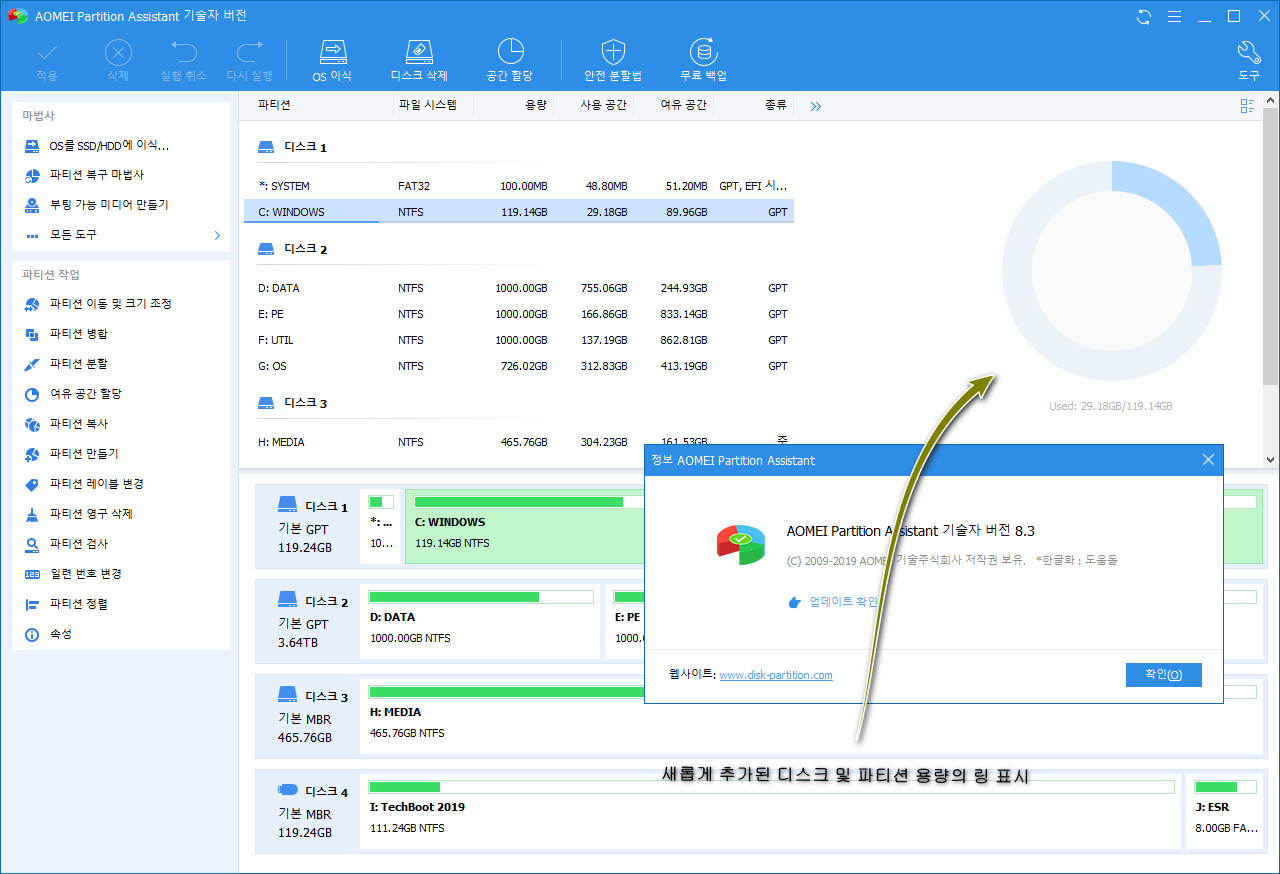Select the G: OS partition row
The image size is (1280, 874).
[x=519, y=366]
